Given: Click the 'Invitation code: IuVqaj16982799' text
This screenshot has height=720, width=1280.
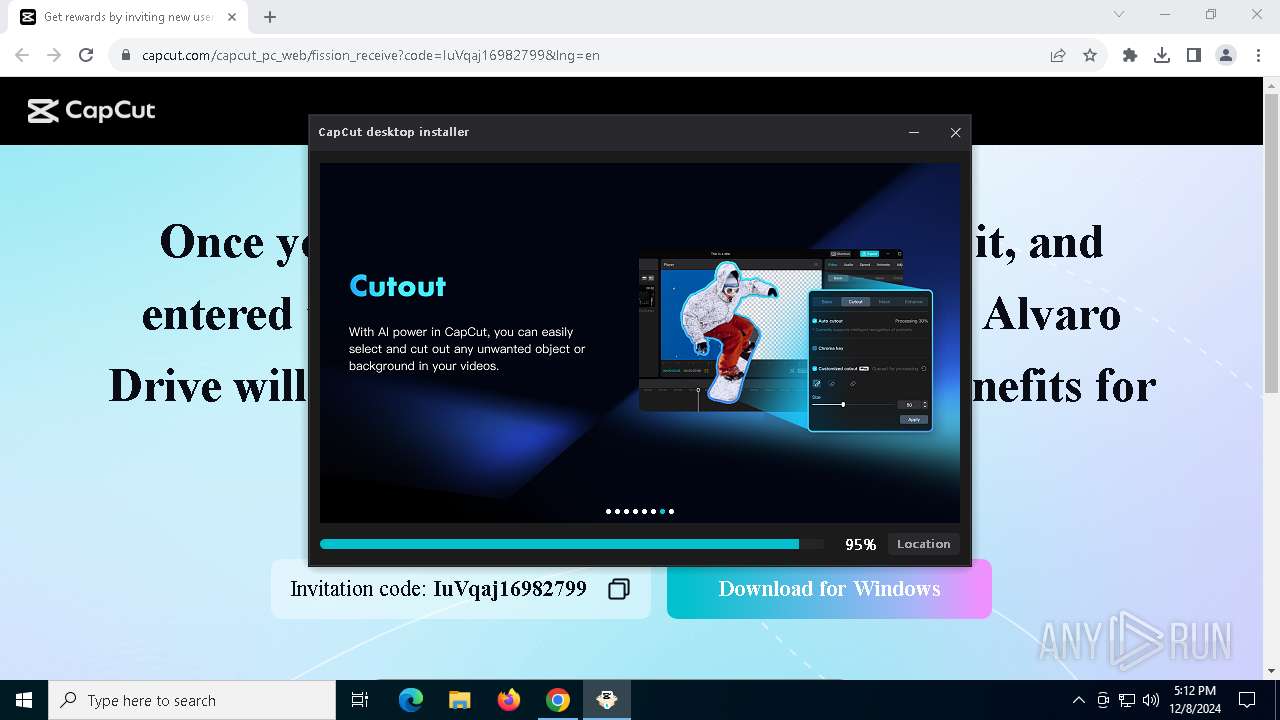Looking at the screenshot, I should click(x=438, y=589).
